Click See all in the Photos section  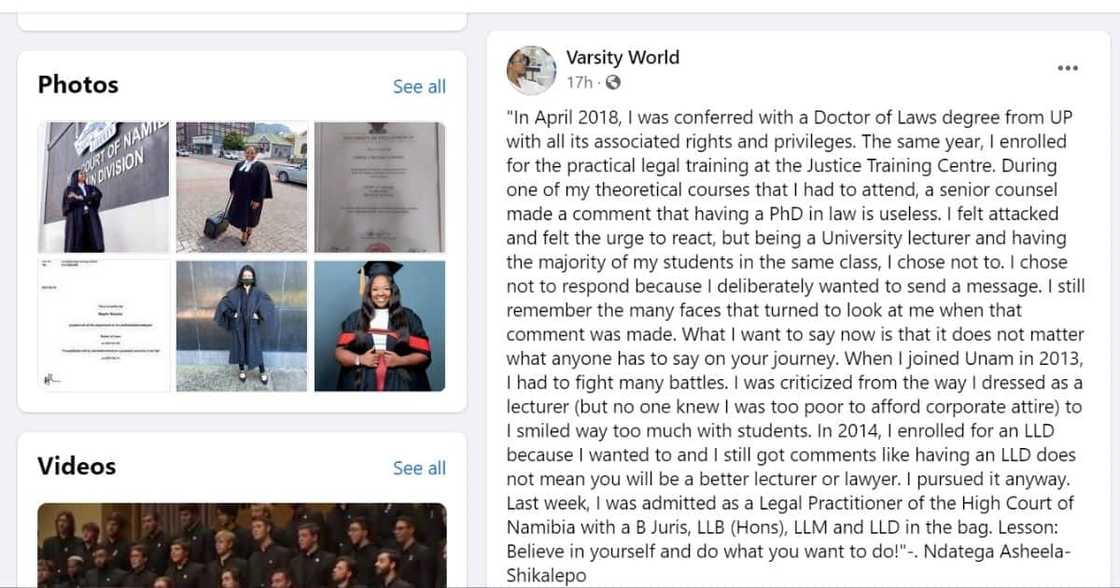click(x=419, y=87)
